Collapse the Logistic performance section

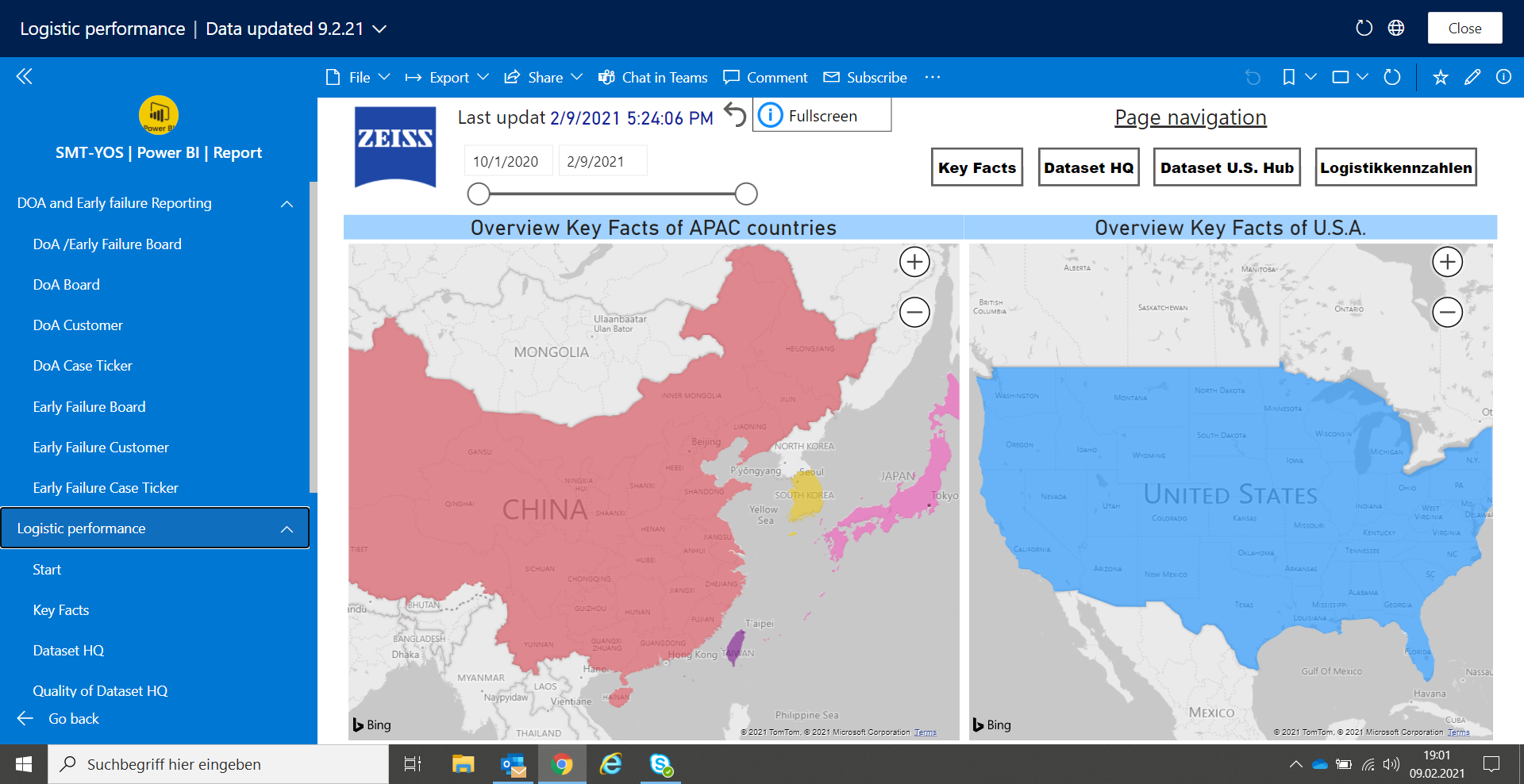[x=287, y=528]
